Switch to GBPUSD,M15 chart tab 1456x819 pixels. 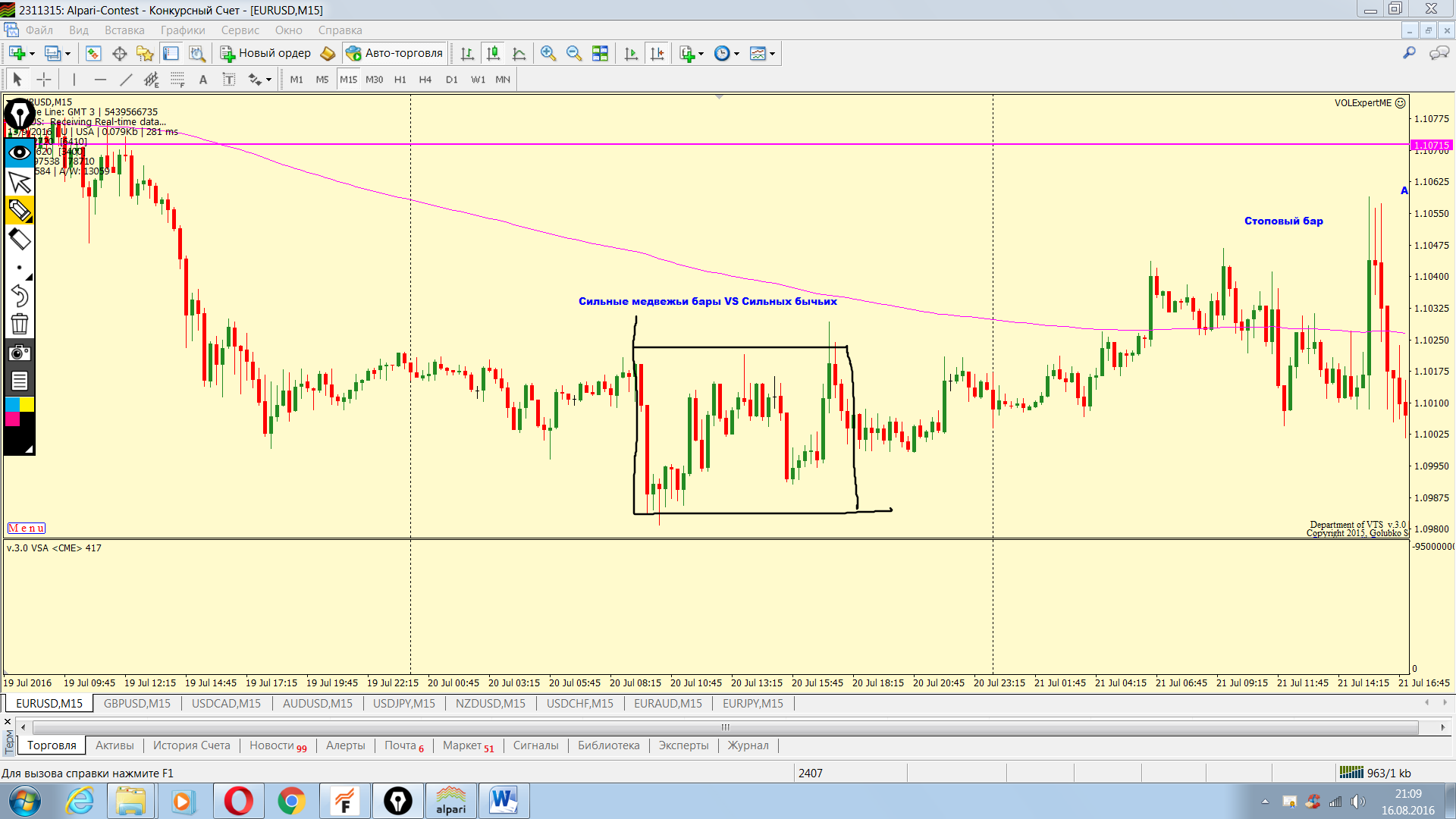136,704
